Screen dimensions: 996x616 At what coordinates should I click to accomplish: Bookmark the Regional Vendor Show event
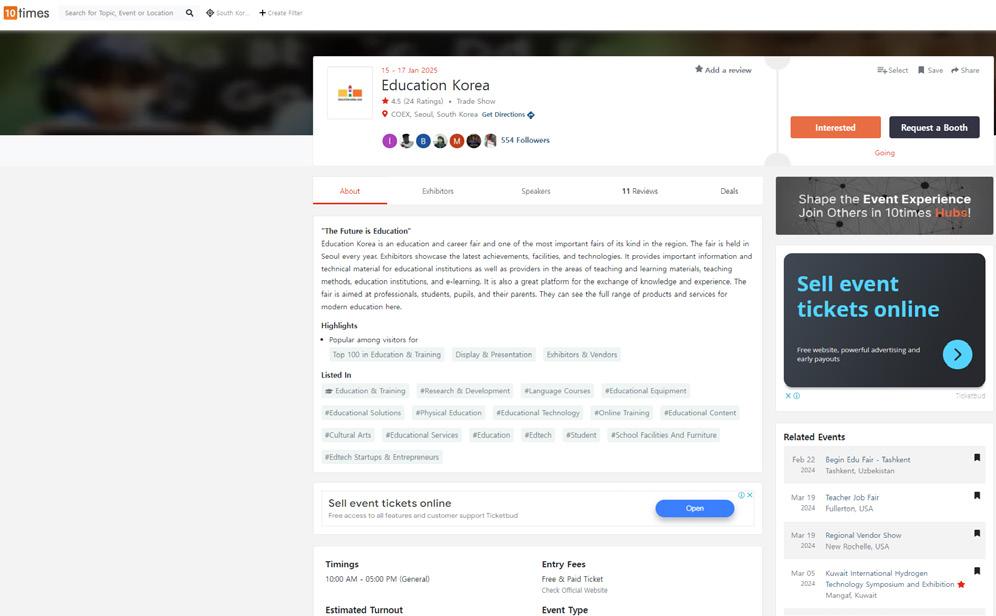[x=977, y=533]
